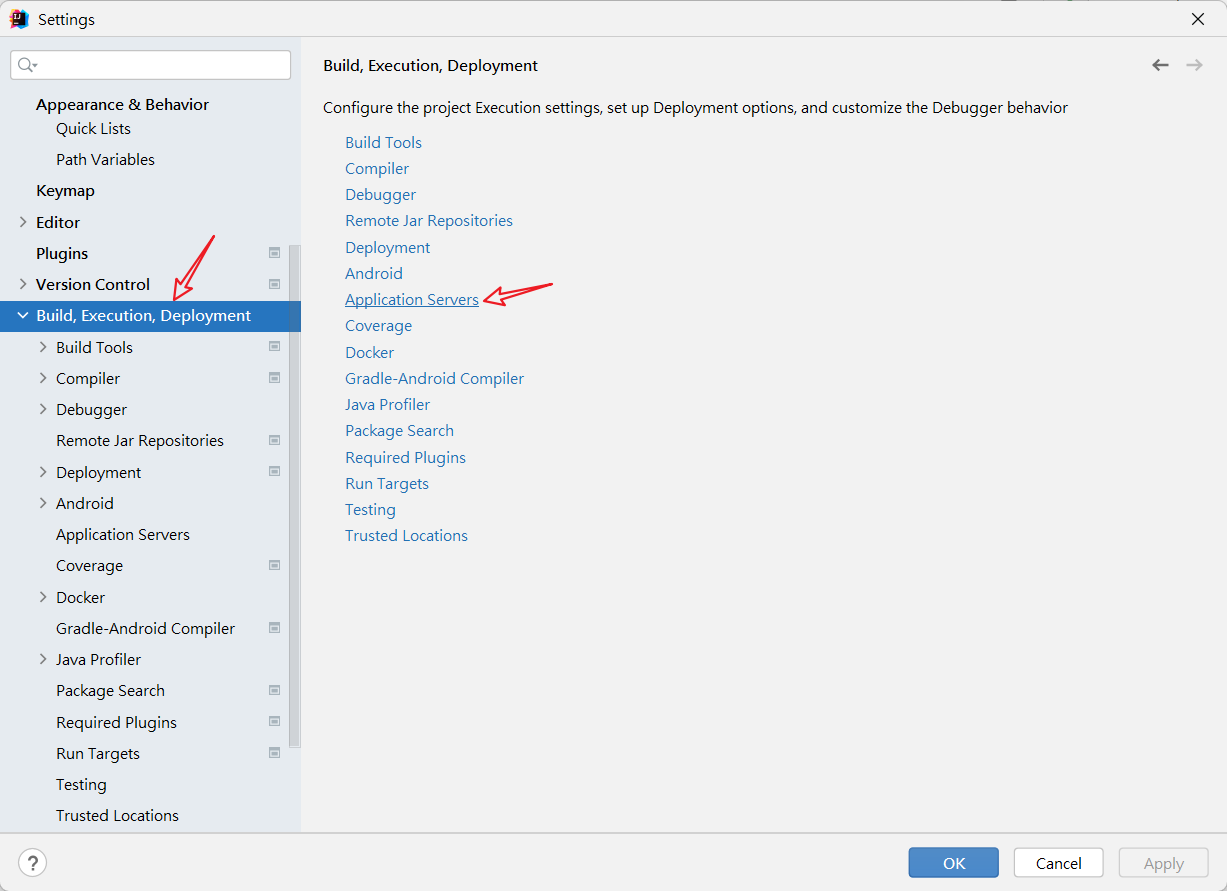
Task: Expand the Build Tools subtree
Action: click(x=43, y=347)
